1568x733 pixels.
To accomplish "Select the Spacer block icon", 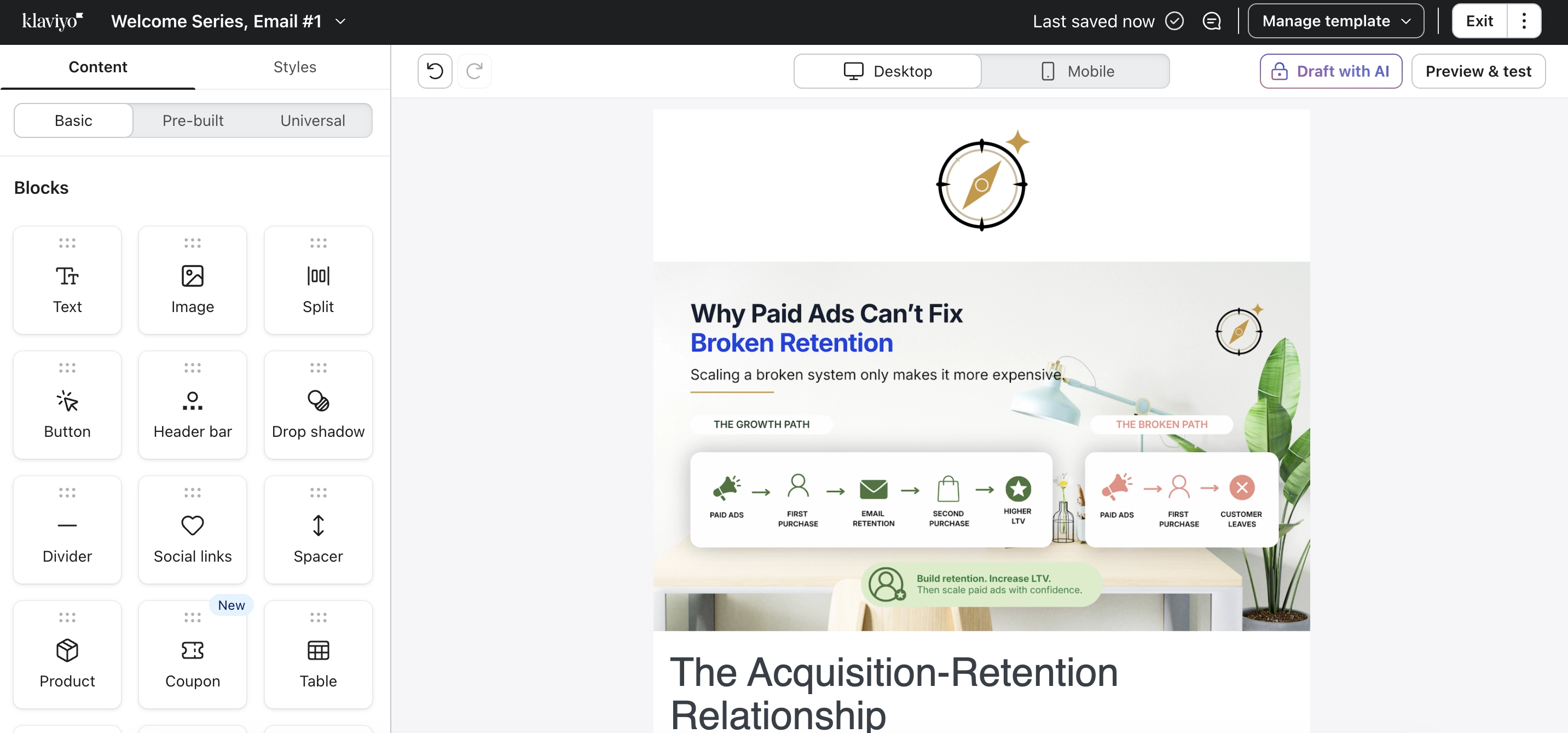I will coord(319,526).
